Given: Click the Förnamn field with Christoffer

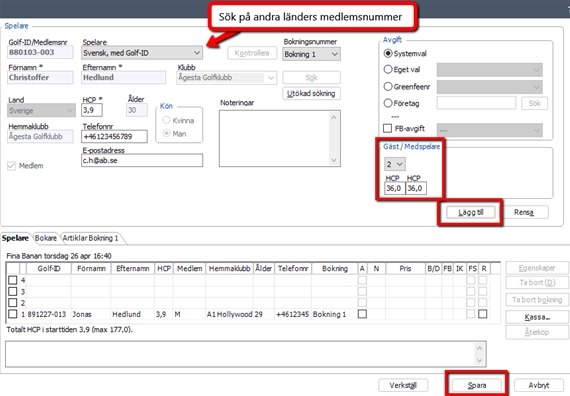Looking at the screenshot, I should pyautogui.click(x=40, y=77).
